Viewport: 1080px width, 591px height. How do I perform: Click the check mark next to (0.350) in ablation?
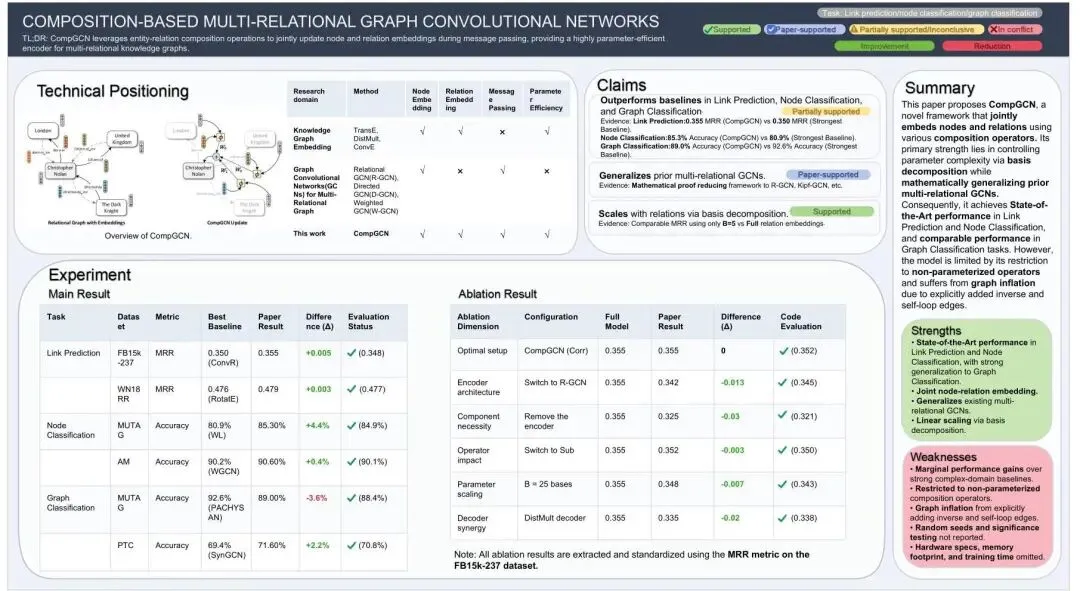tap(782, 450)
